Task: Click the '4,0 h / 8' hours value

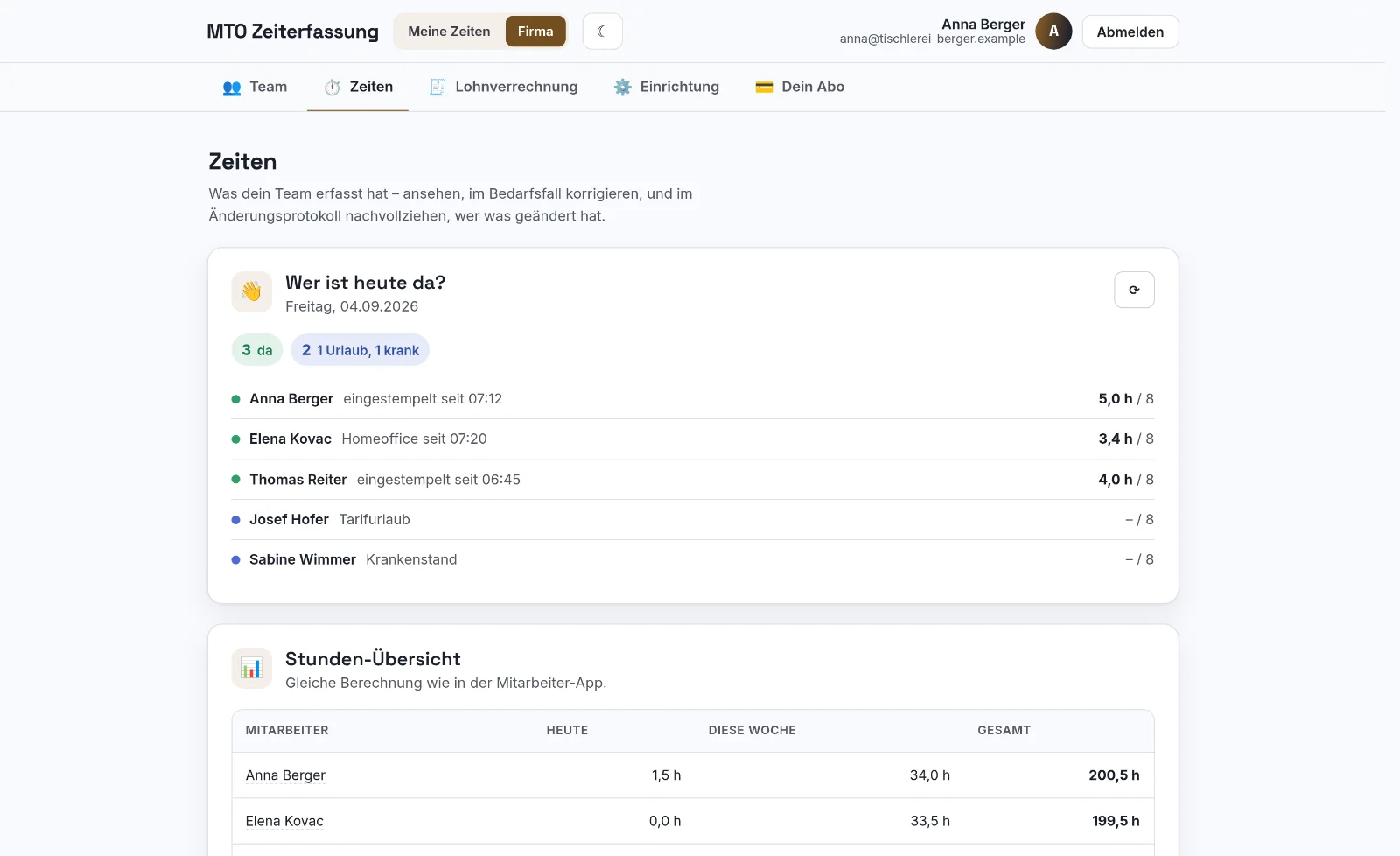Action: 1126,480
